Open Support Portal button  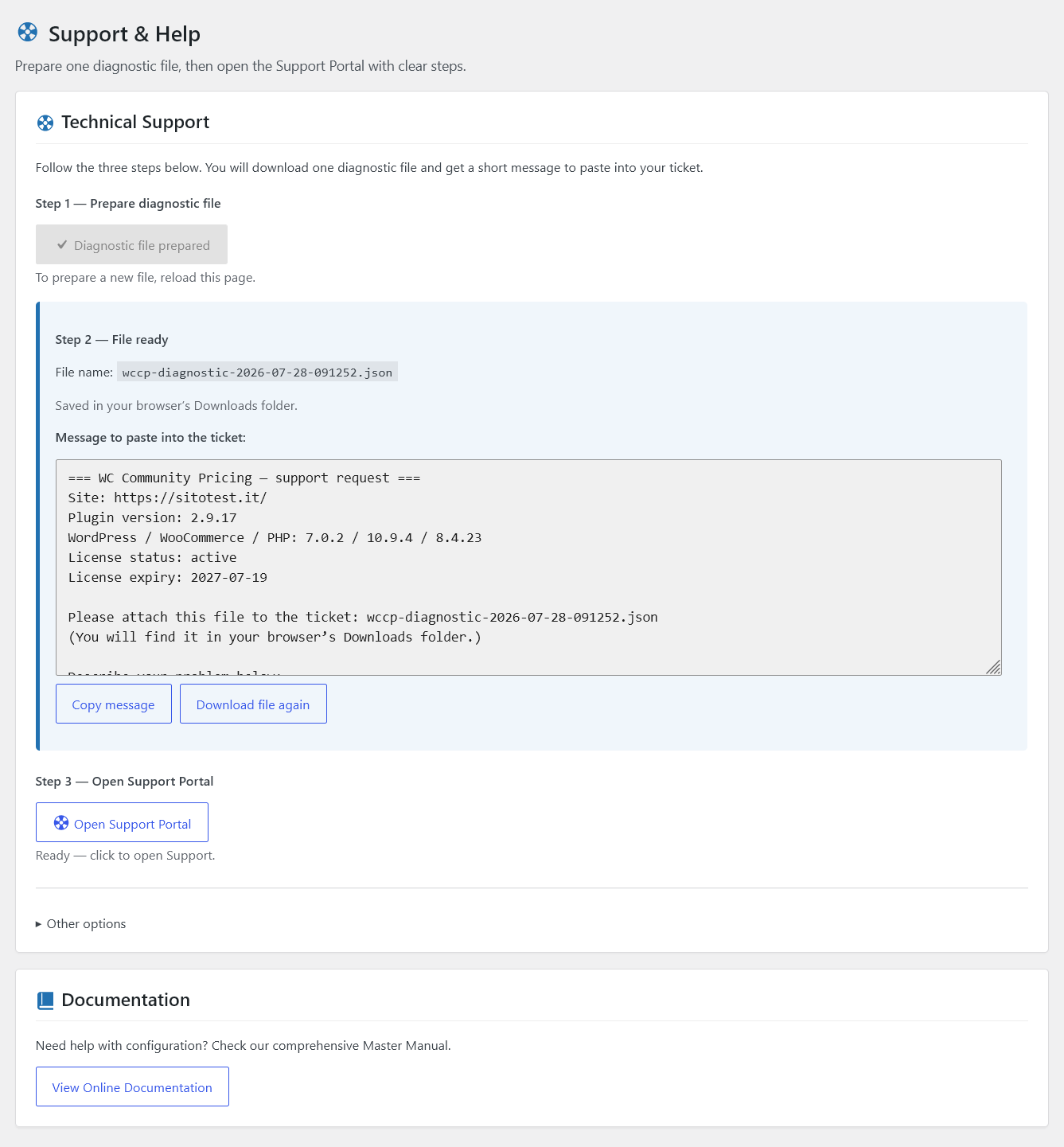click(122, 822)
